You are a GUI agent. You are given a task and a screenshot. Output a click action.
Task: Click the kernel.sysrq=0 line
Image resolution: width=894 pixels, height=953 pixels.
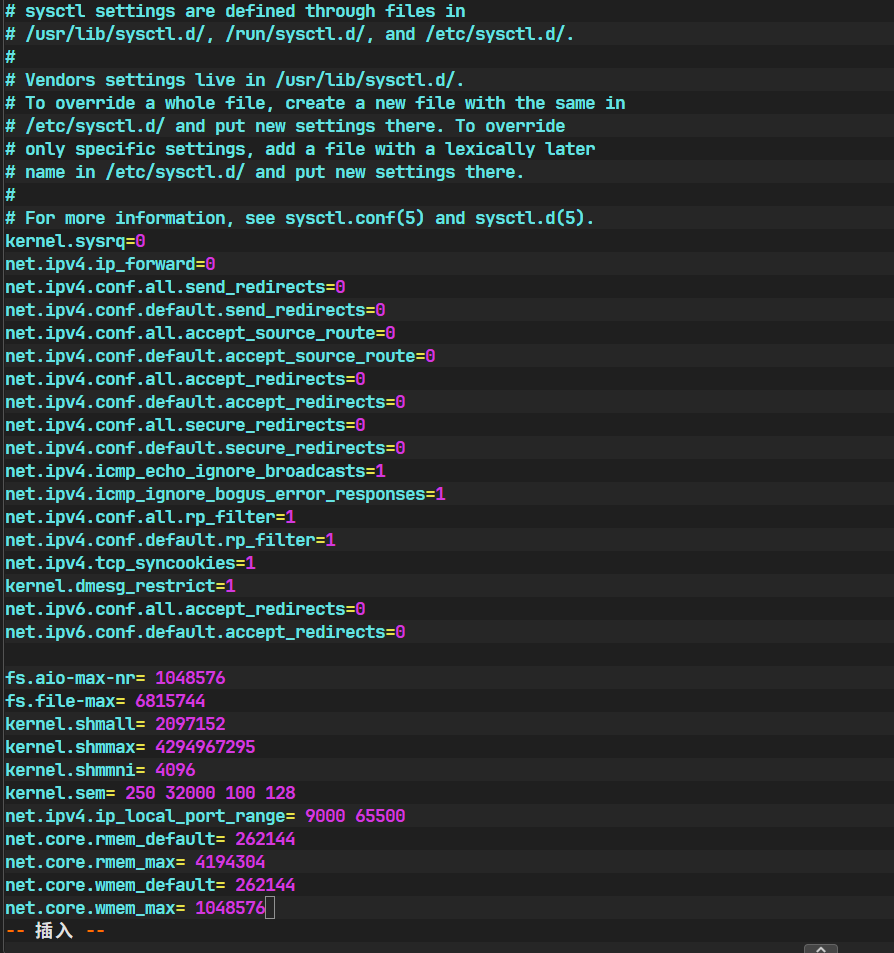(x=75, y=241)
